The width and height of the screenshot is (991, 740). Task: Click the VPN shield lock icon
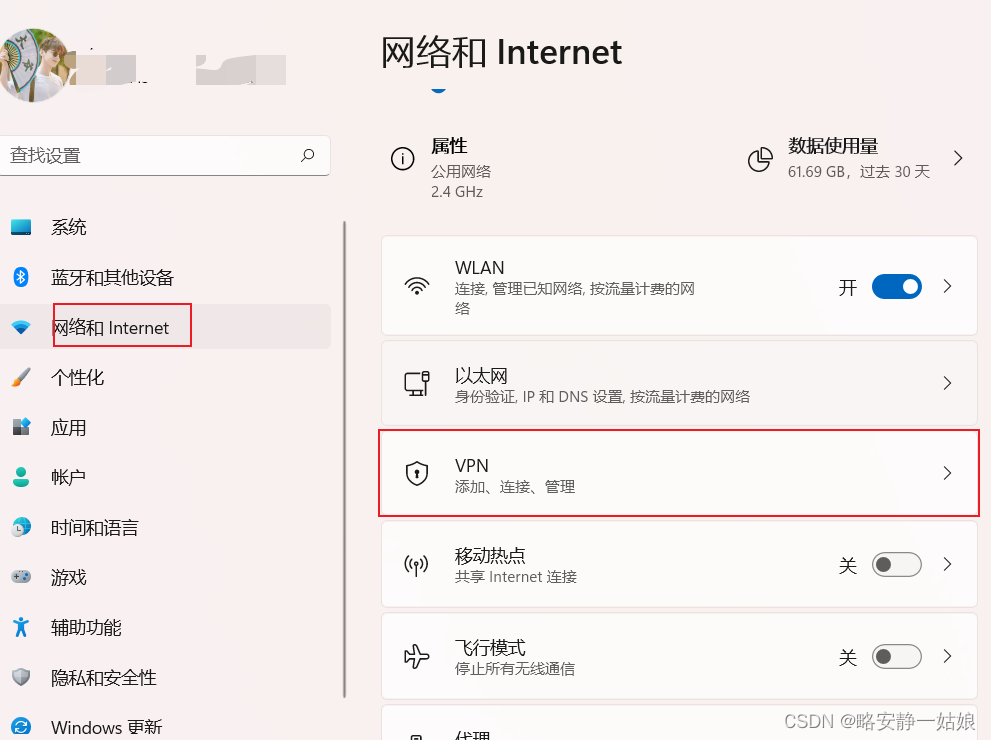[x=416, y=473]
